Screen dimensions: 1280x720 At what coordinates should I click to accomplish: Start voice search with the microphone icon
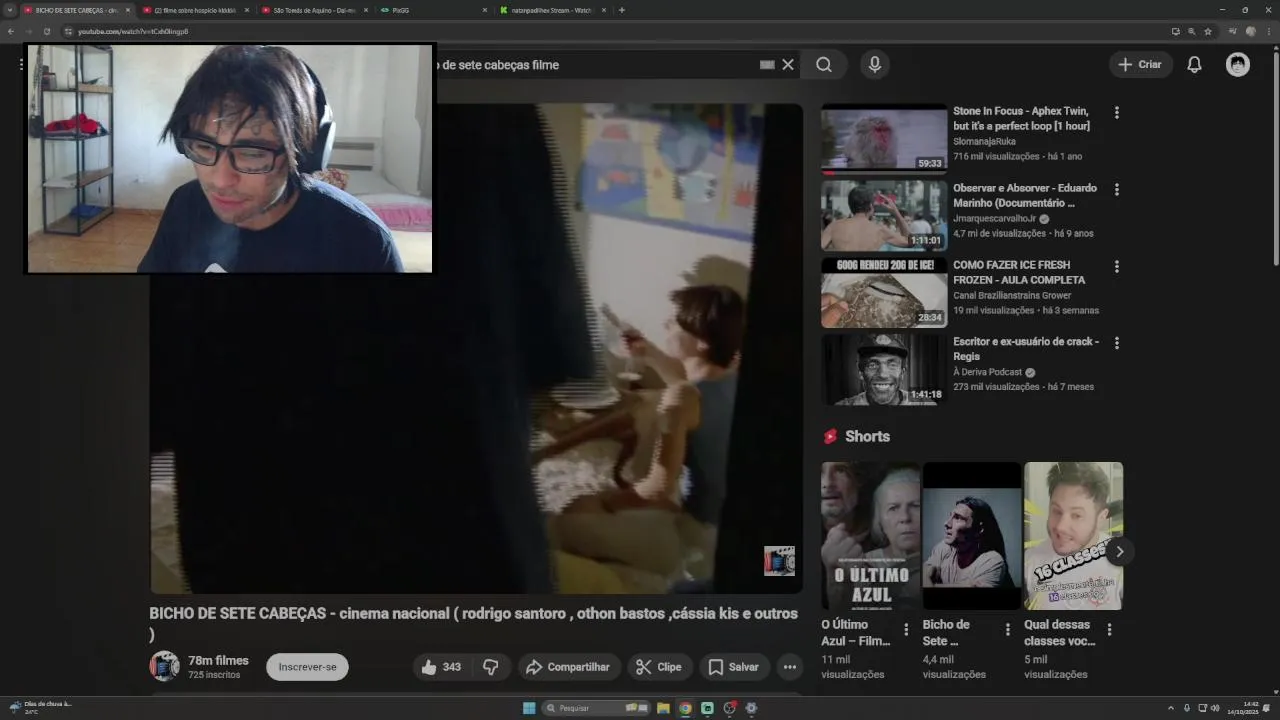coord(875,65)
